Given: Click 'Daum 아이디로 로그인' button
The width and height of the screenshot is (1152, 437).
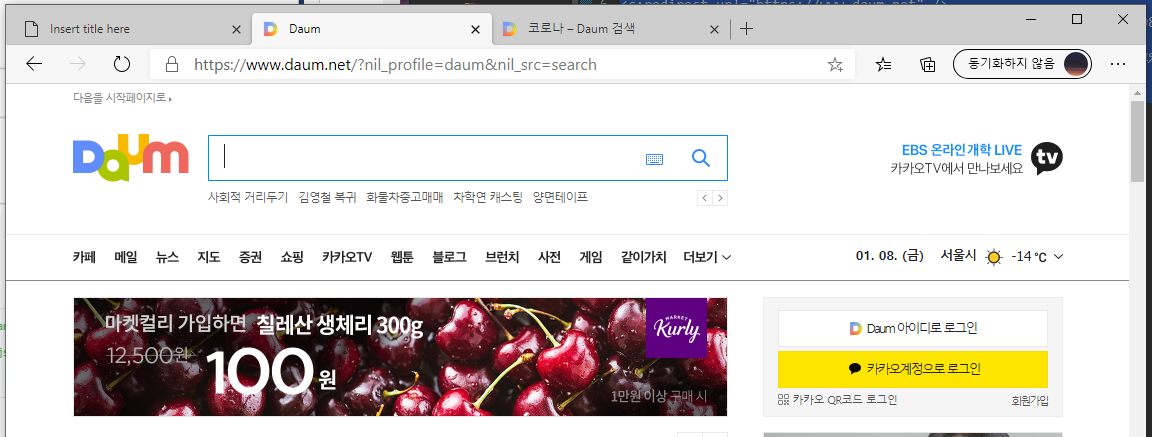Looking at the screenshot, I should [x=912, y=328].
